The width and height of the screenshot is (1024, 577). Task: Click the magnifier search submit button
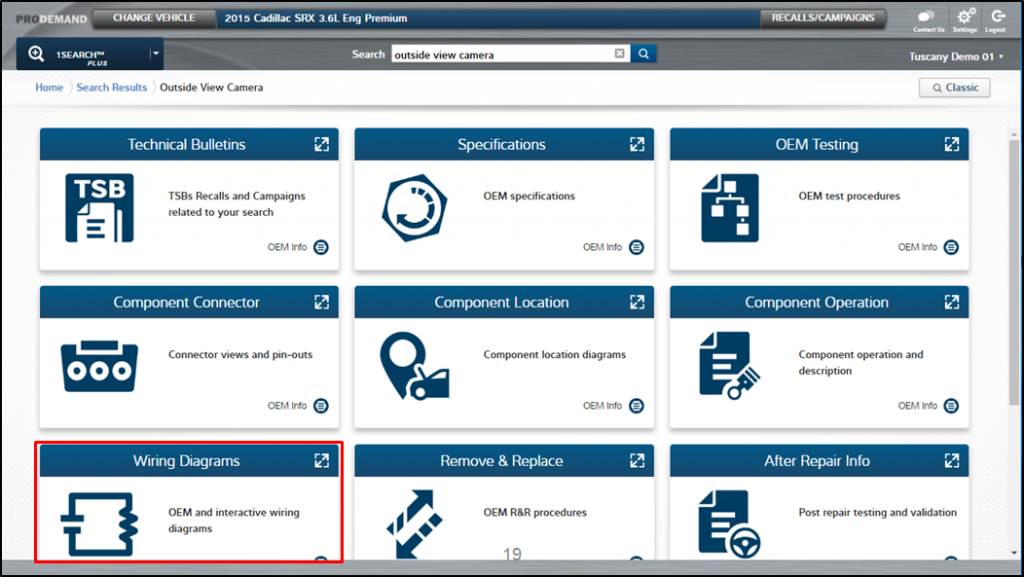644,54
